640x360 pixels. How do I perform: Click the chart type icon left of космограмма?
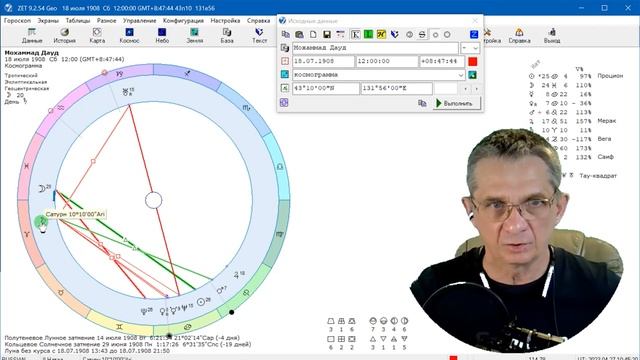coord(285,75)
